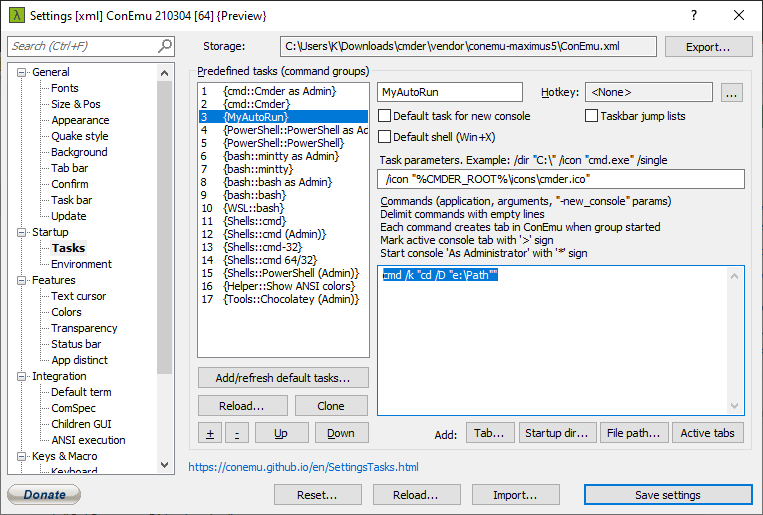Go to Background settings page
763x515 pixels.
tap(79, 152)
